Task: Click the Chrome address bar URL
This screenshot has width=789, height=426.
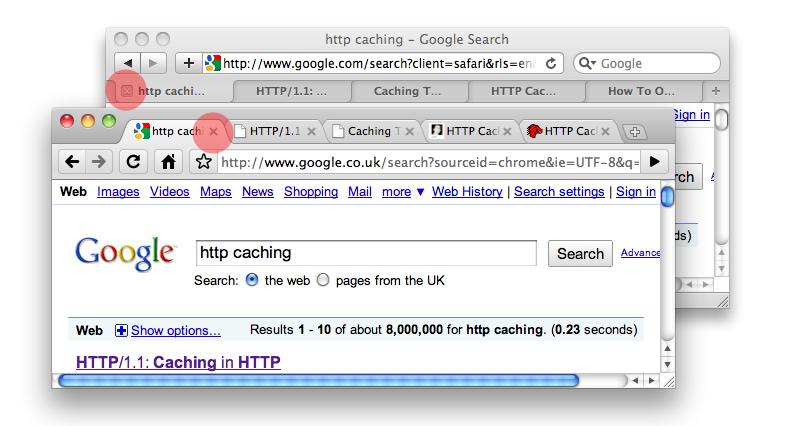Action: coord(430,162)
